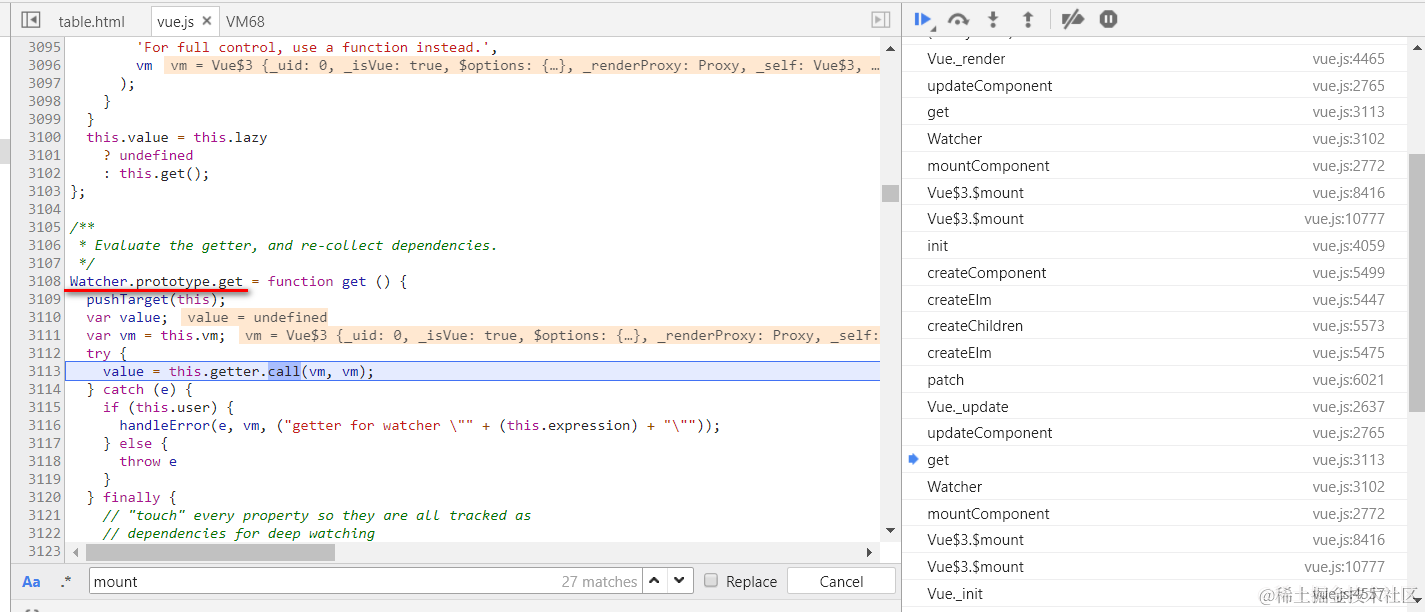Close the vue.js tab

(x=207, y=21)
